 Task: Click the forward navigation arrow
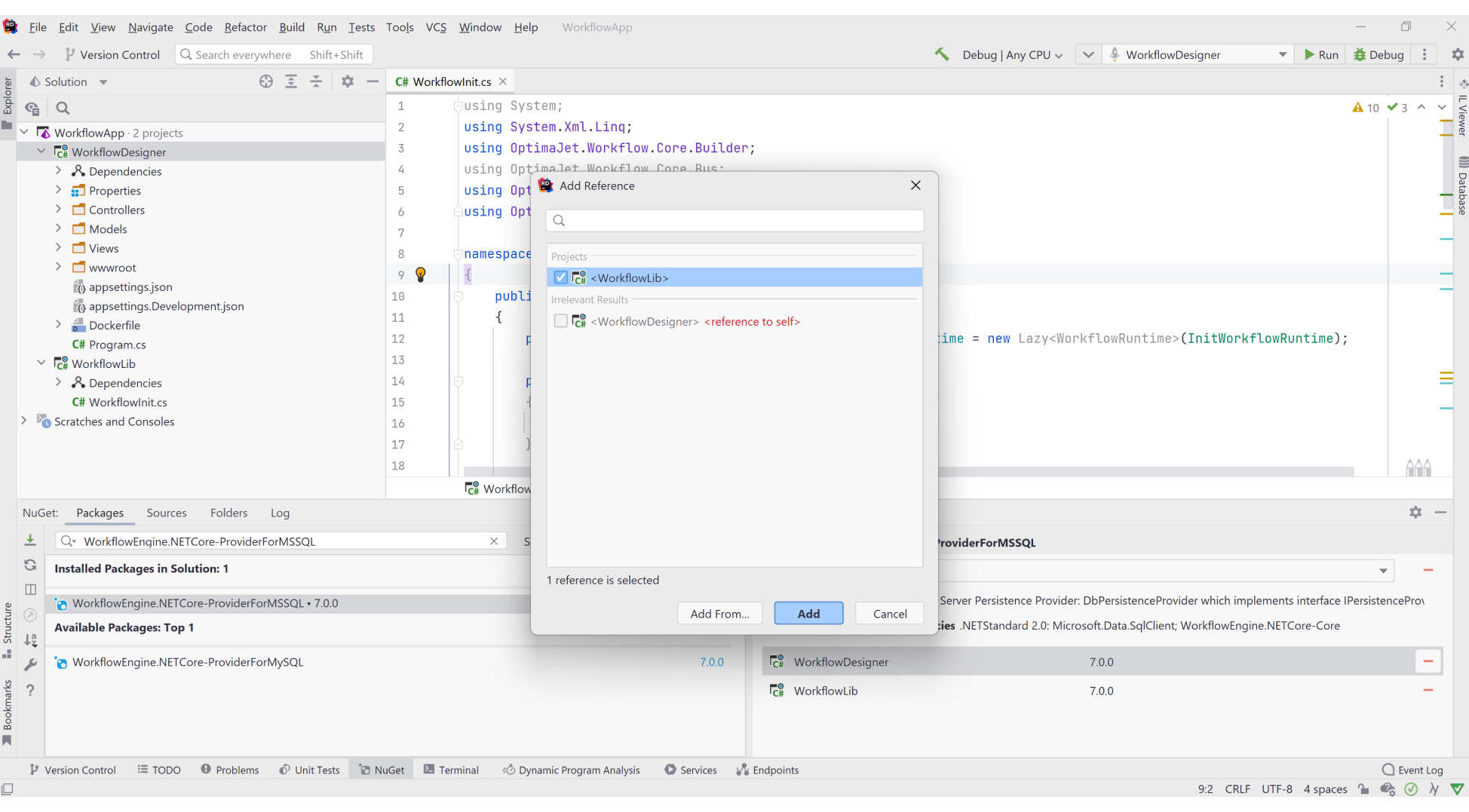[x=39, y=54]
